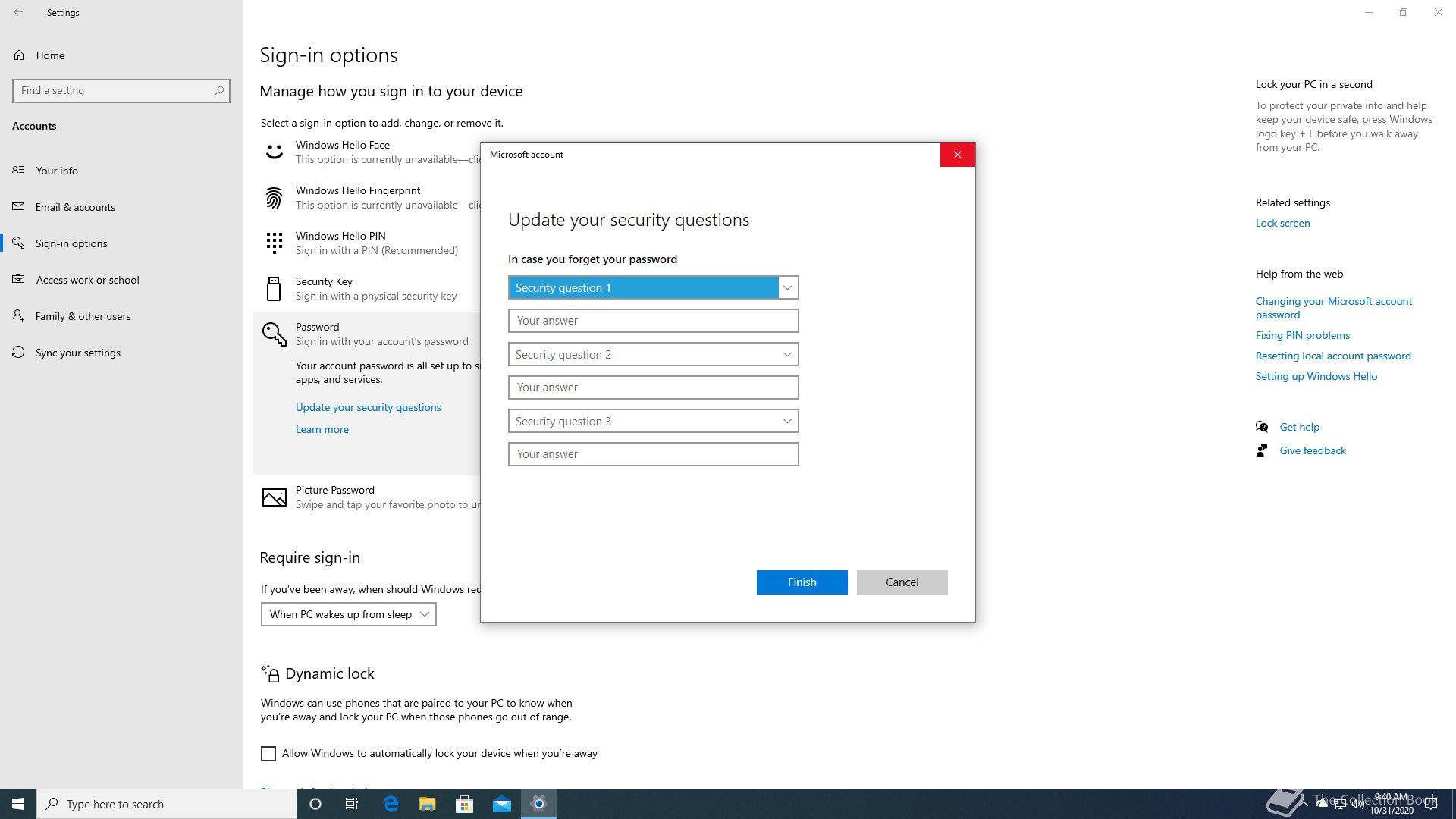Open Mail app from taskbar
Screen dimensions: 1456x819
(502, 804)
